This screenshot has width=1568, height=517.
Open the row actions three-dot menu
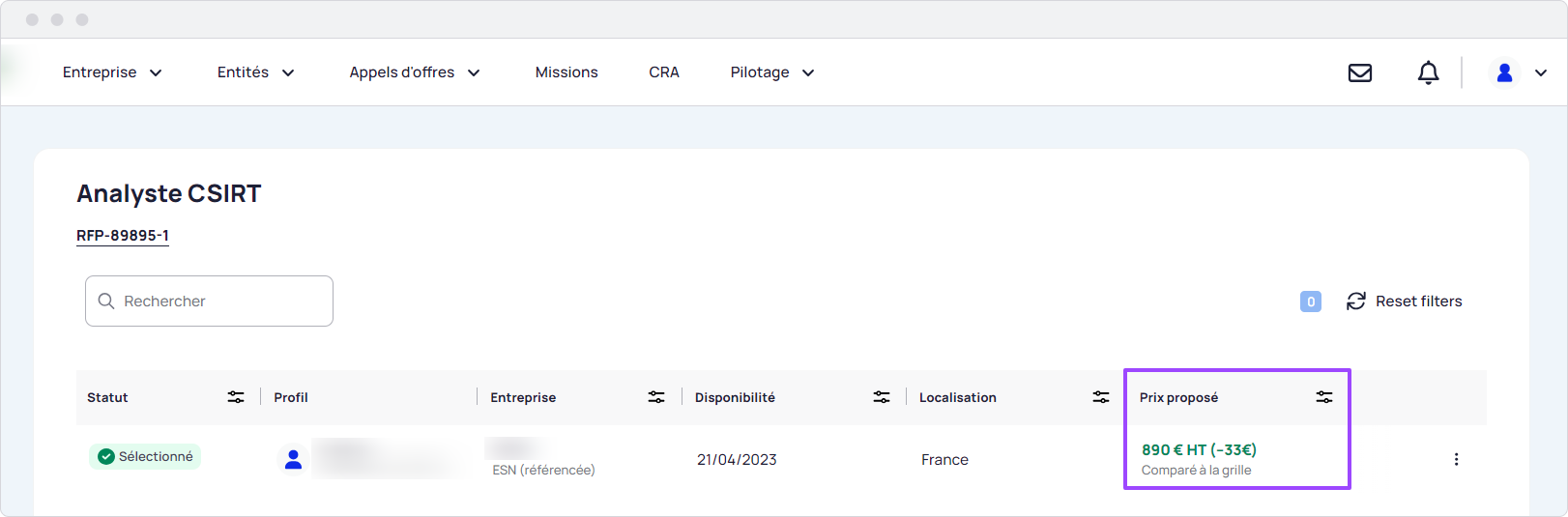click(x=1456, y=459)
